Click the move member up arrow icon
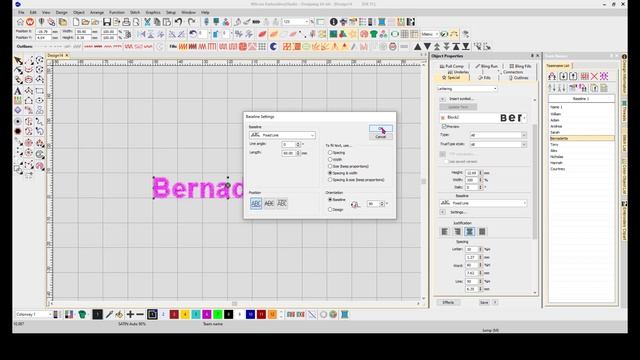This screenshot has height=360, width=640. click(x=573, y=76)
